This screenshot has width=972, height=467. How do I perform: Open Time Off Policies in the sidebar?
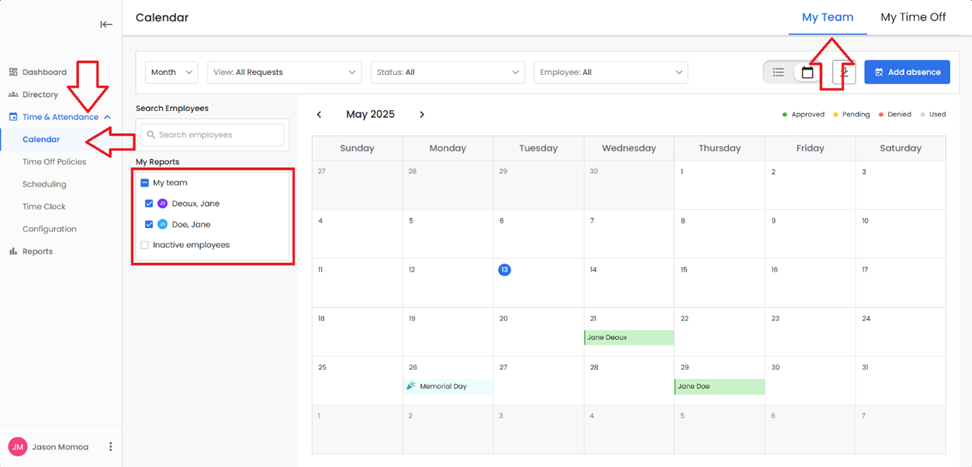(x=54, y=162)
